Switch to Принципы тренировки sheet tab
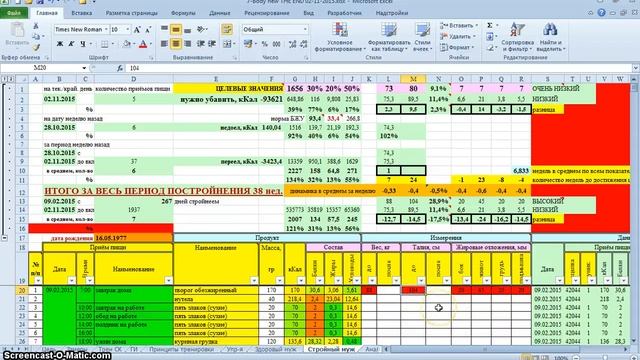Screen dimensions: 640x360 click(x=181, y=349)
